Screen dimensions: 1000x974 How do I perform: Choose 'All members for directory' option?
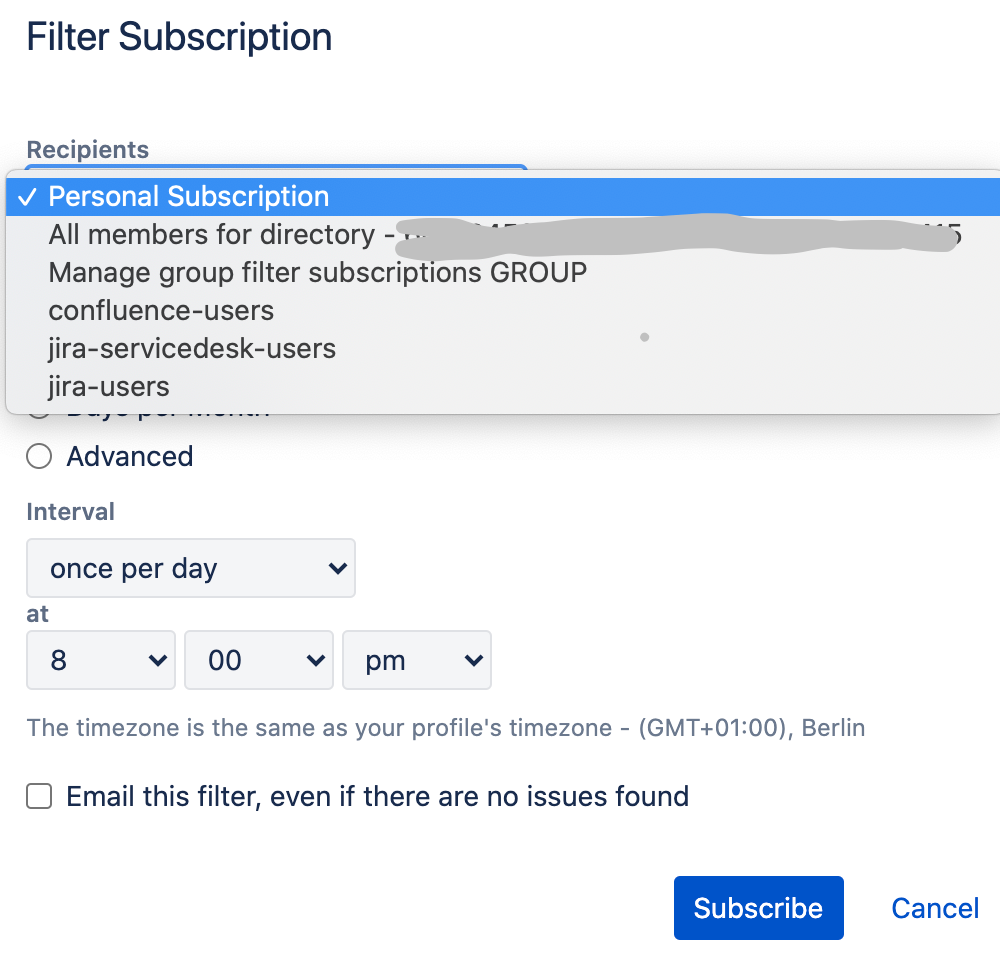[x=250, y=234]
